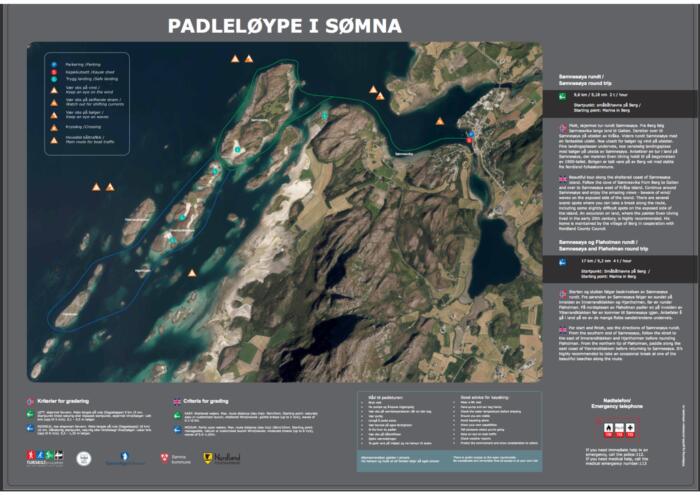700x495 pixels.
Task: Click the teal landing marker on the mainland peninsula
Action: point(325,116)
